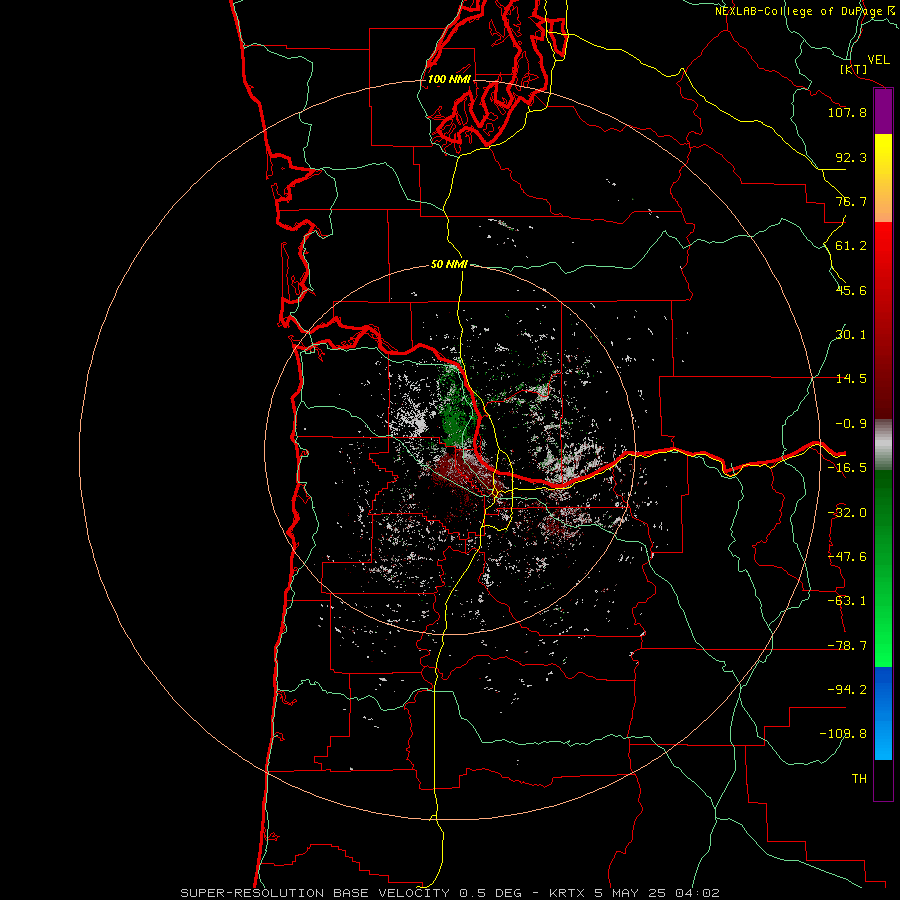900x900 pixels.
Task: Click the -32.0 velocity scale value
Action: pos(847,513)
